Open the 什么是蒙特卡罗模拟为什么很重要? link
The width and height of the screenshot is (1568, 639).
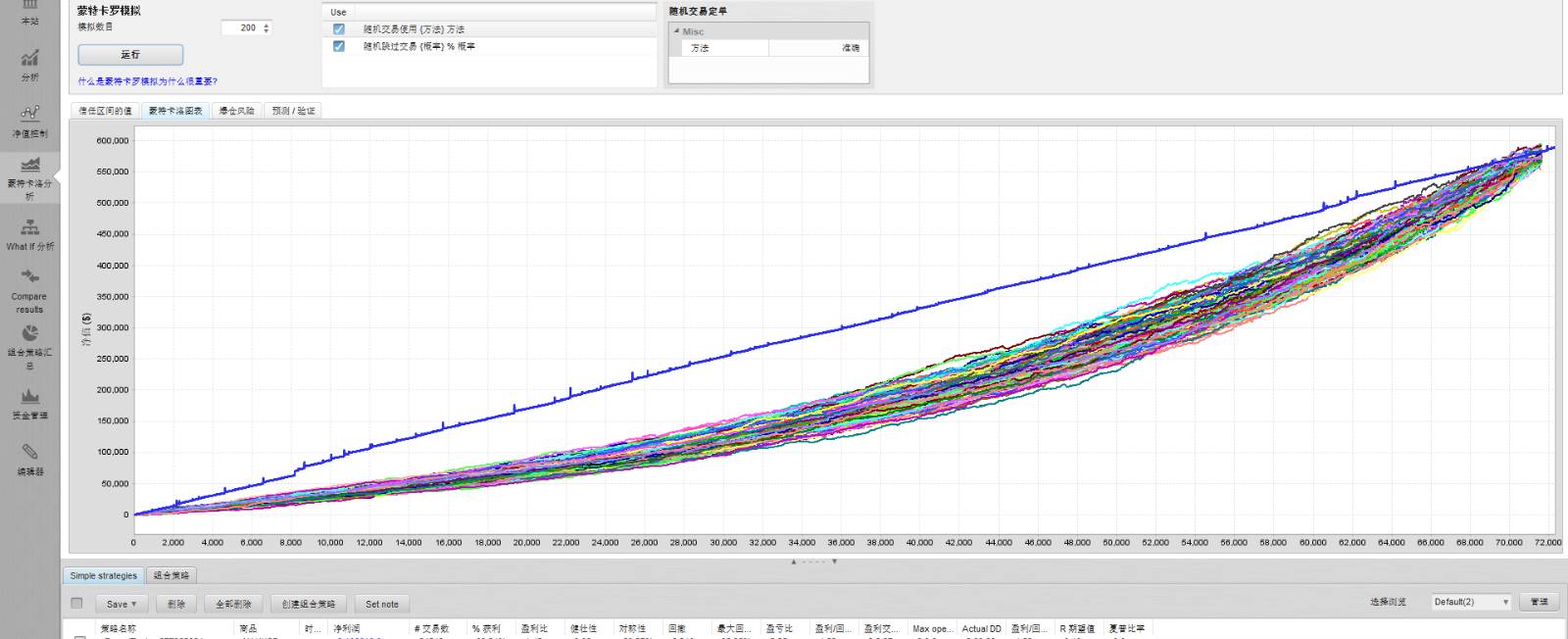(148, 81)
